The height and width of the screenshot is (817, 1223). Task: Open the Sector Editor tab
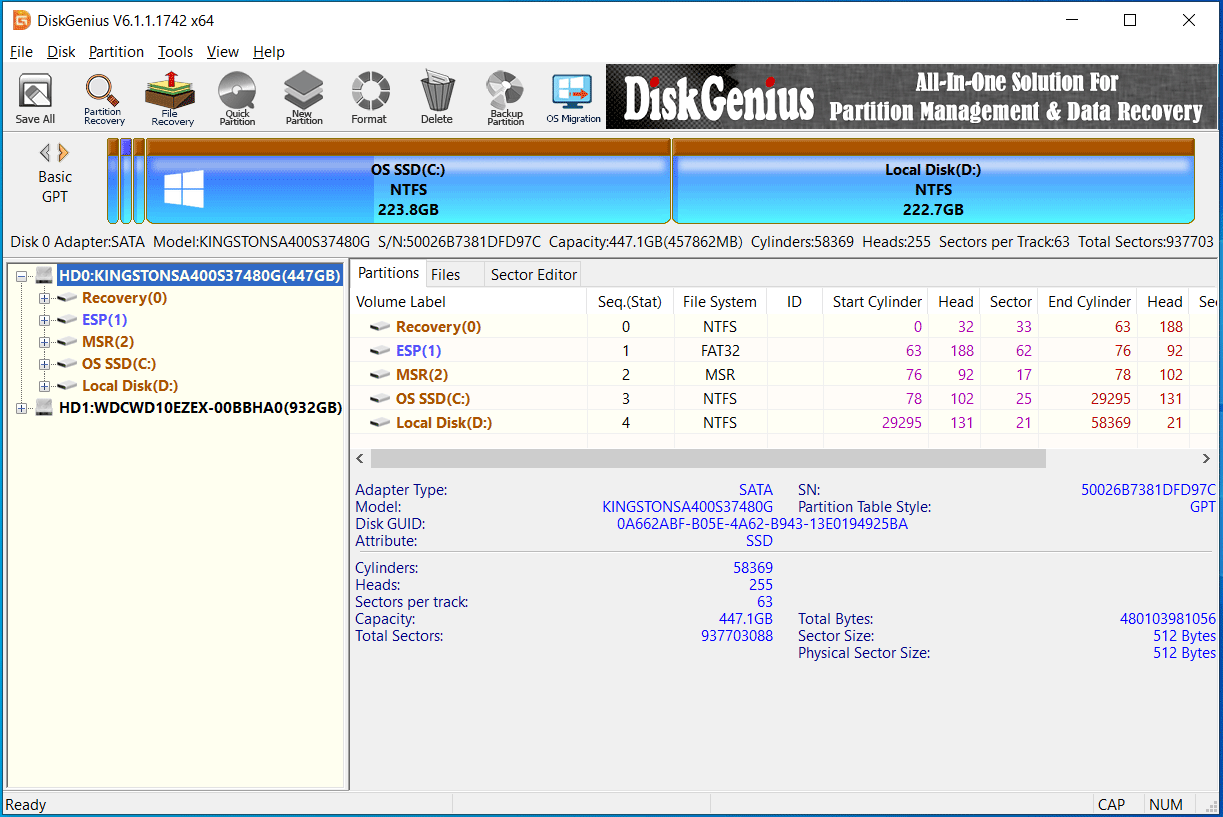[x=532, y=273]
